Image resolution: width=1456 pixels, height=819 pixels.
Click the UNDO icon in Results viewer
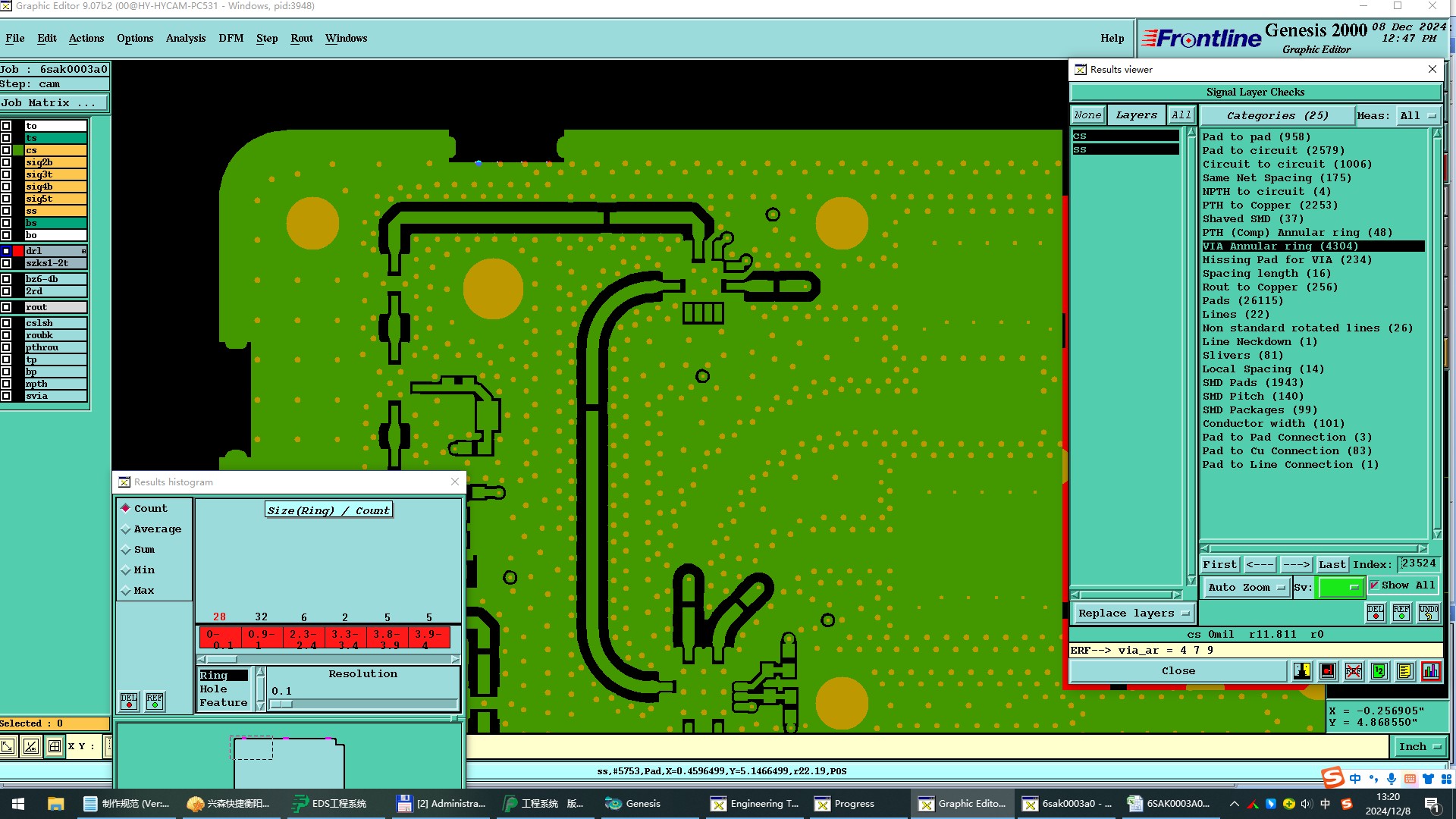point(1429,613)
